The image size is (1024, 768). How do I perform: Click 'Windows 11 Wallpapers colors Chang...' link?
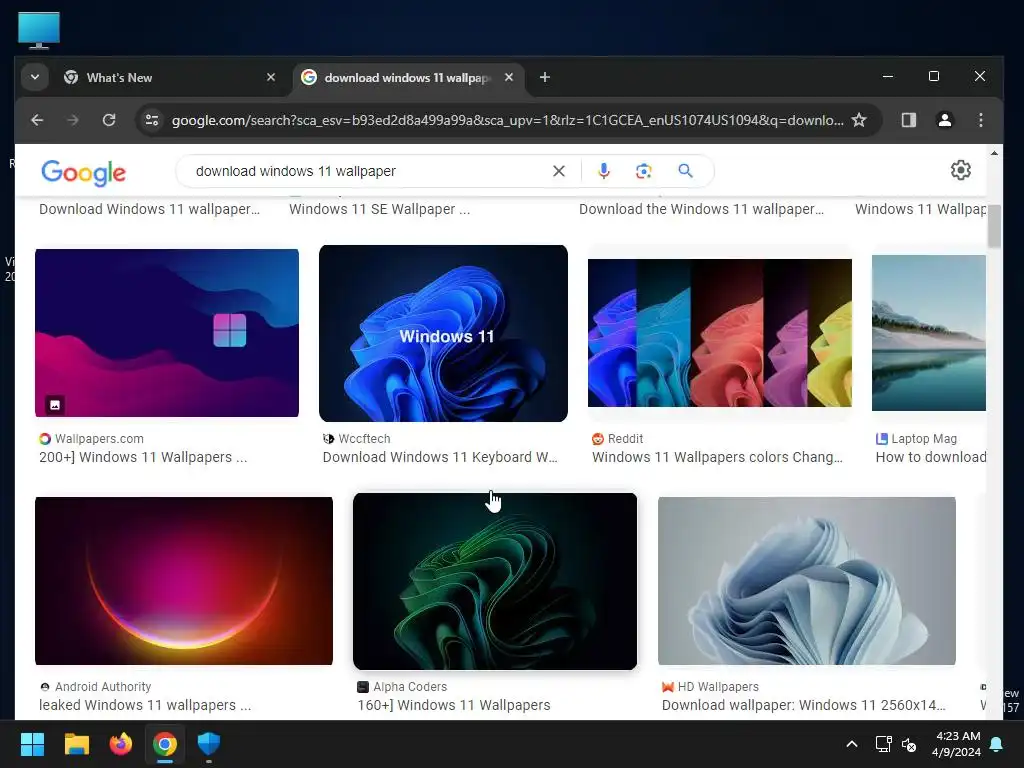[x=717, y=457]
